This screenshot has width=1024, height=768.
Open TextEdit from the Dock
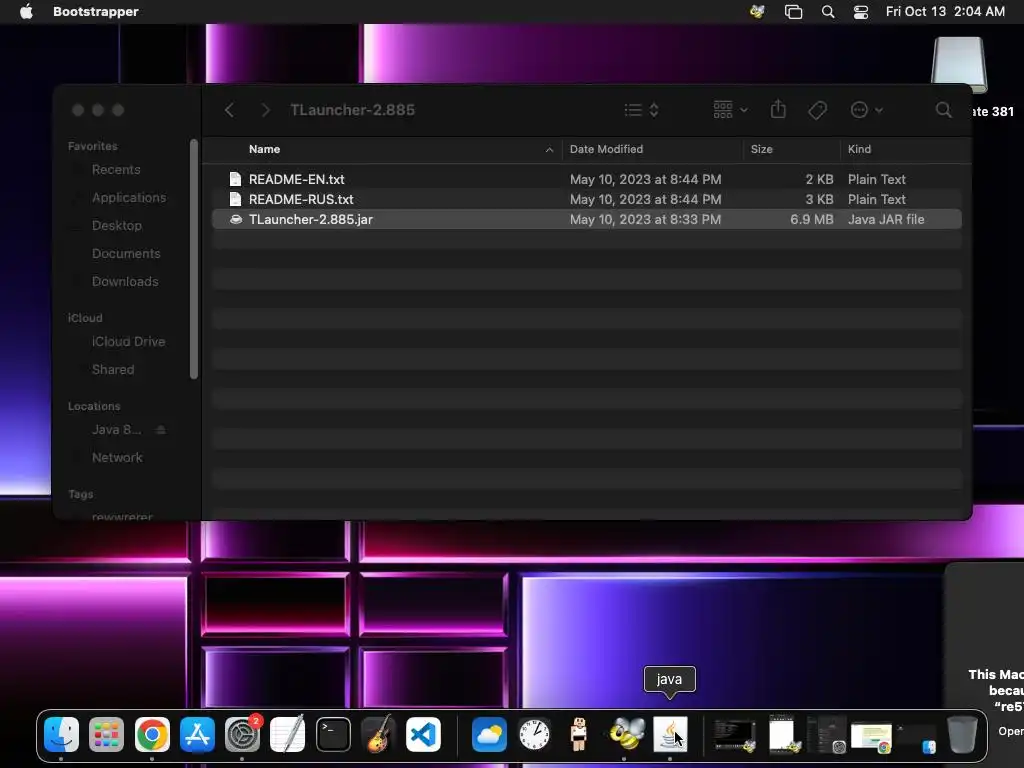point(287,735)
